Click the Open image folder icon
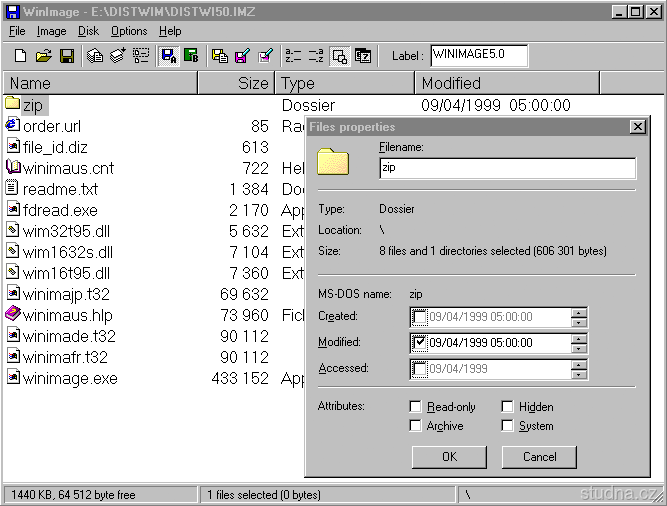The height and width of the screenshot is (506, 667). [x=44, y=56]
